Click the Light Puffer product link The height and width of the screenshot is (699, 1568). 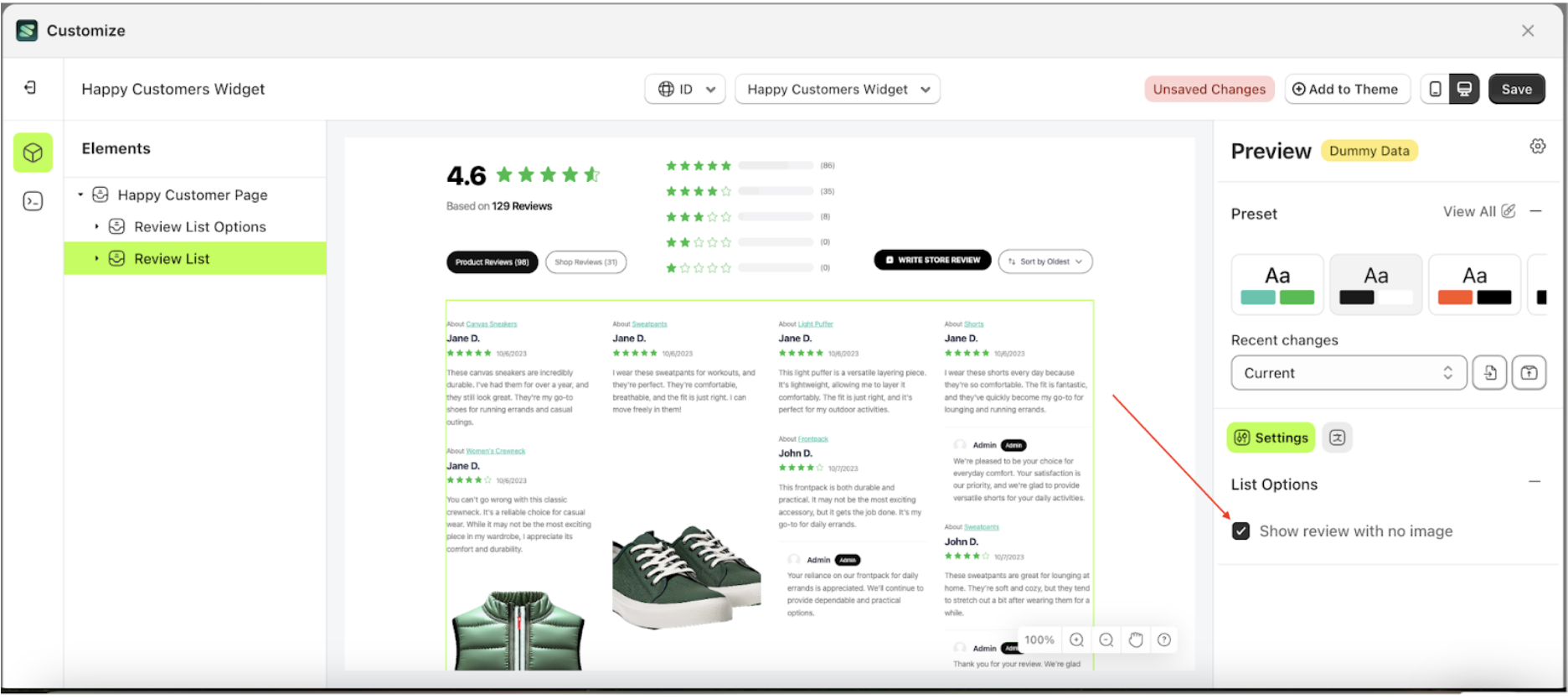(x=815, y=324)
